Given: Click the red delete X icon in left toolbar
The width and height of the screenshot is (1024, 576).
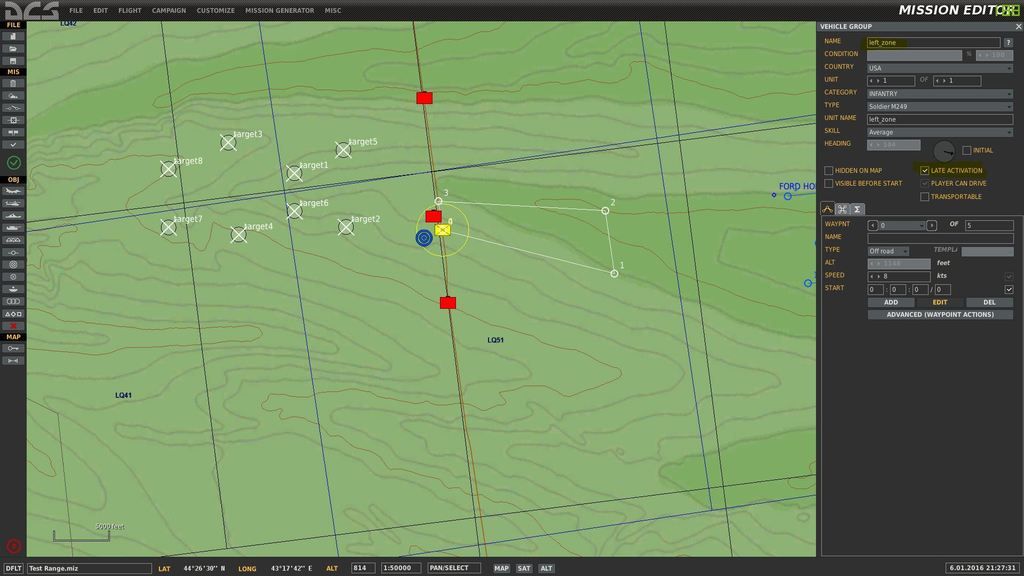Looking at the screenshot, I should point(13,325).
